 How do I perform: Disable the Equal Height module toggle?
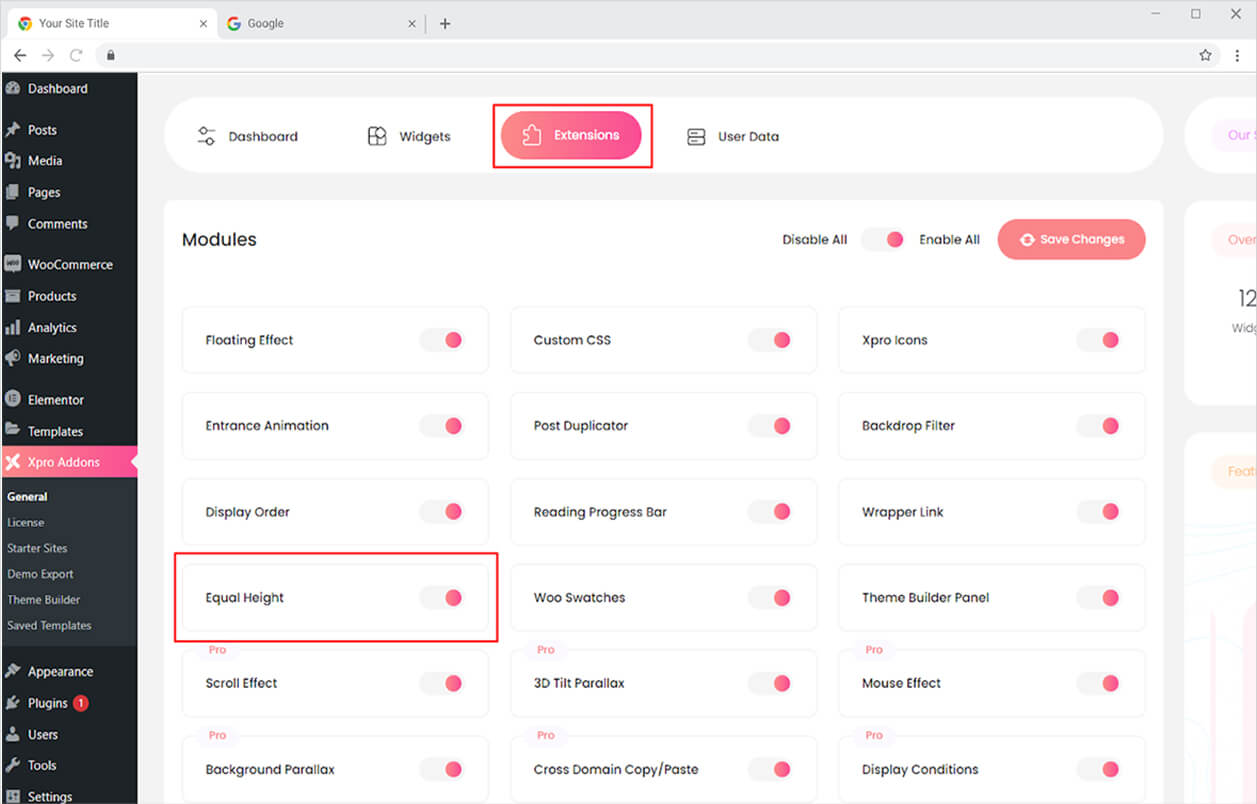click(441, 598)
